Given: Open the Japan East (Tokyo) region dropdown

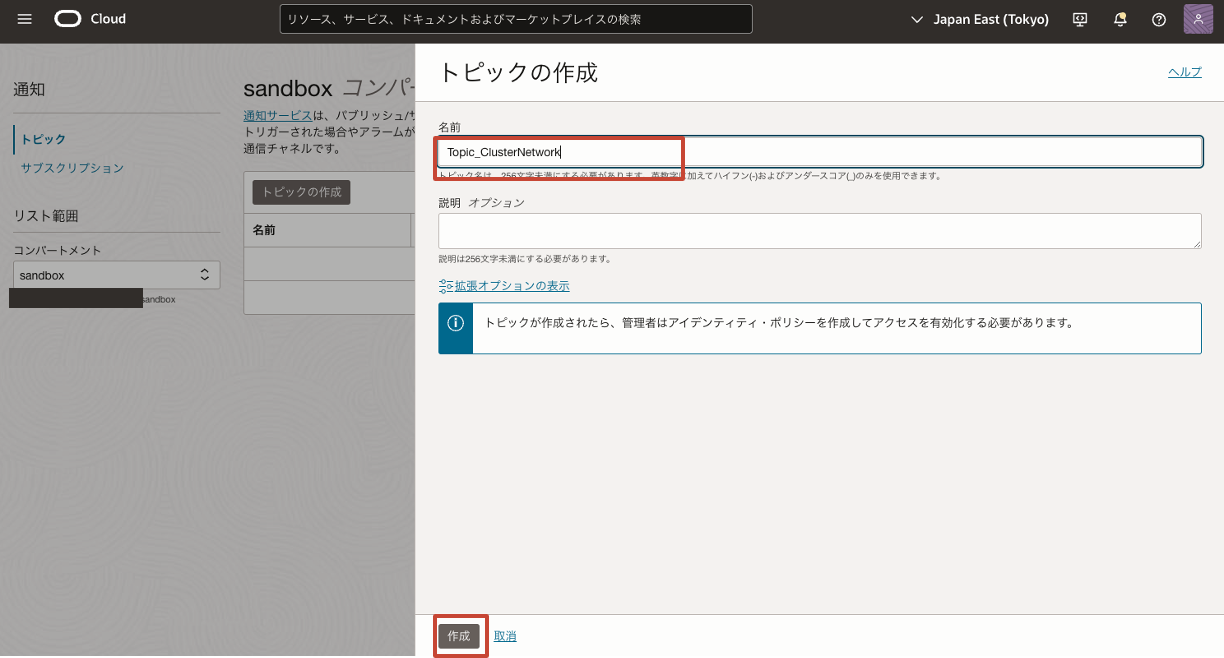Looking at the screenshot, I should 980,19.
